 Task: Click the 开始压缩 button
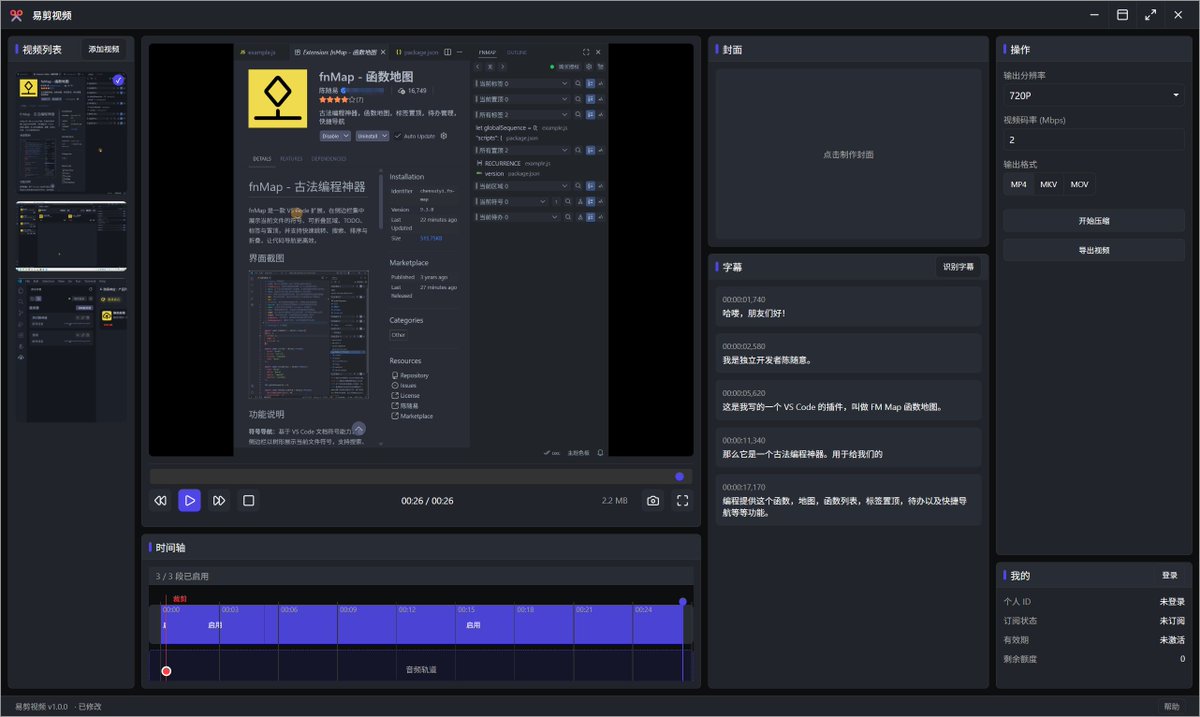click(1094, 221)
